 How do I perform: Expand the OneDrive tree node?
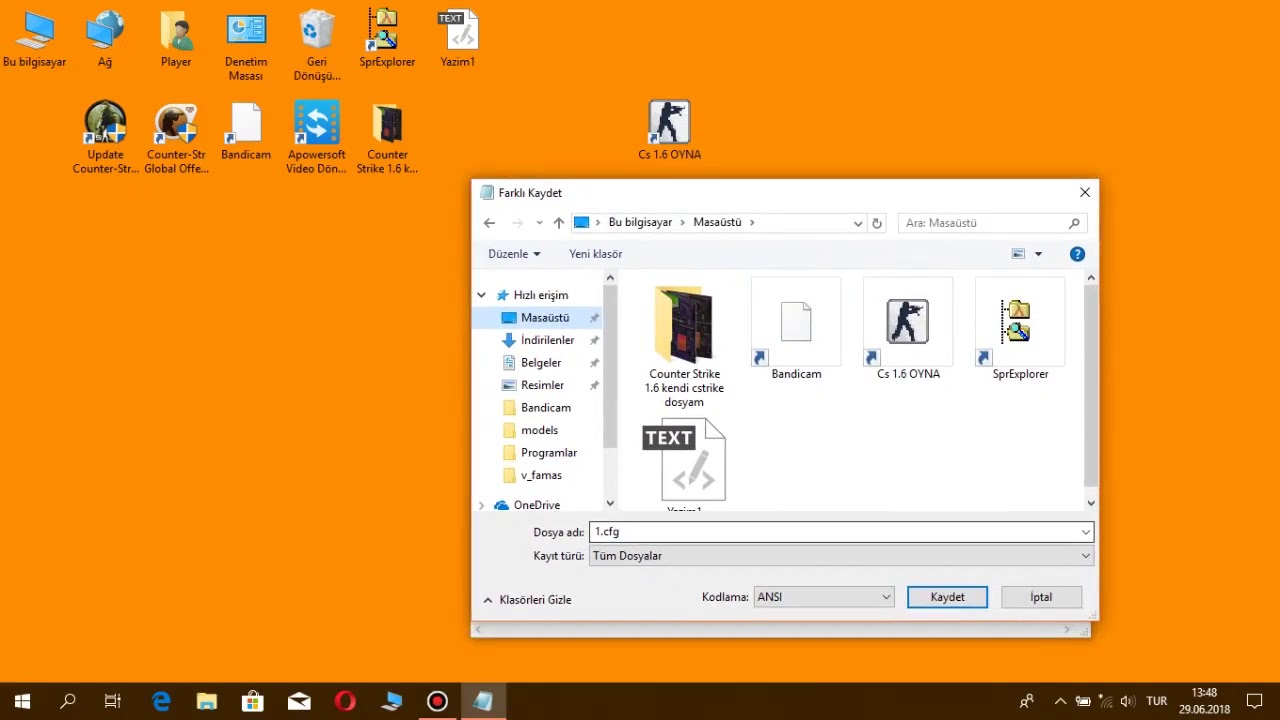[481, 505]
